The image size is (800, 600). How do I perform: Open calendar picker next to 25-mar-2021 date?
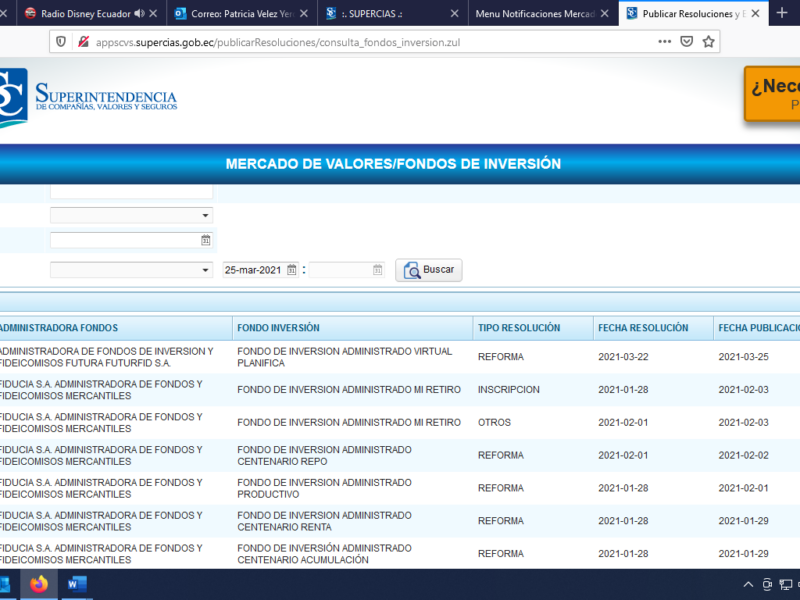click(x=292, y=270)
